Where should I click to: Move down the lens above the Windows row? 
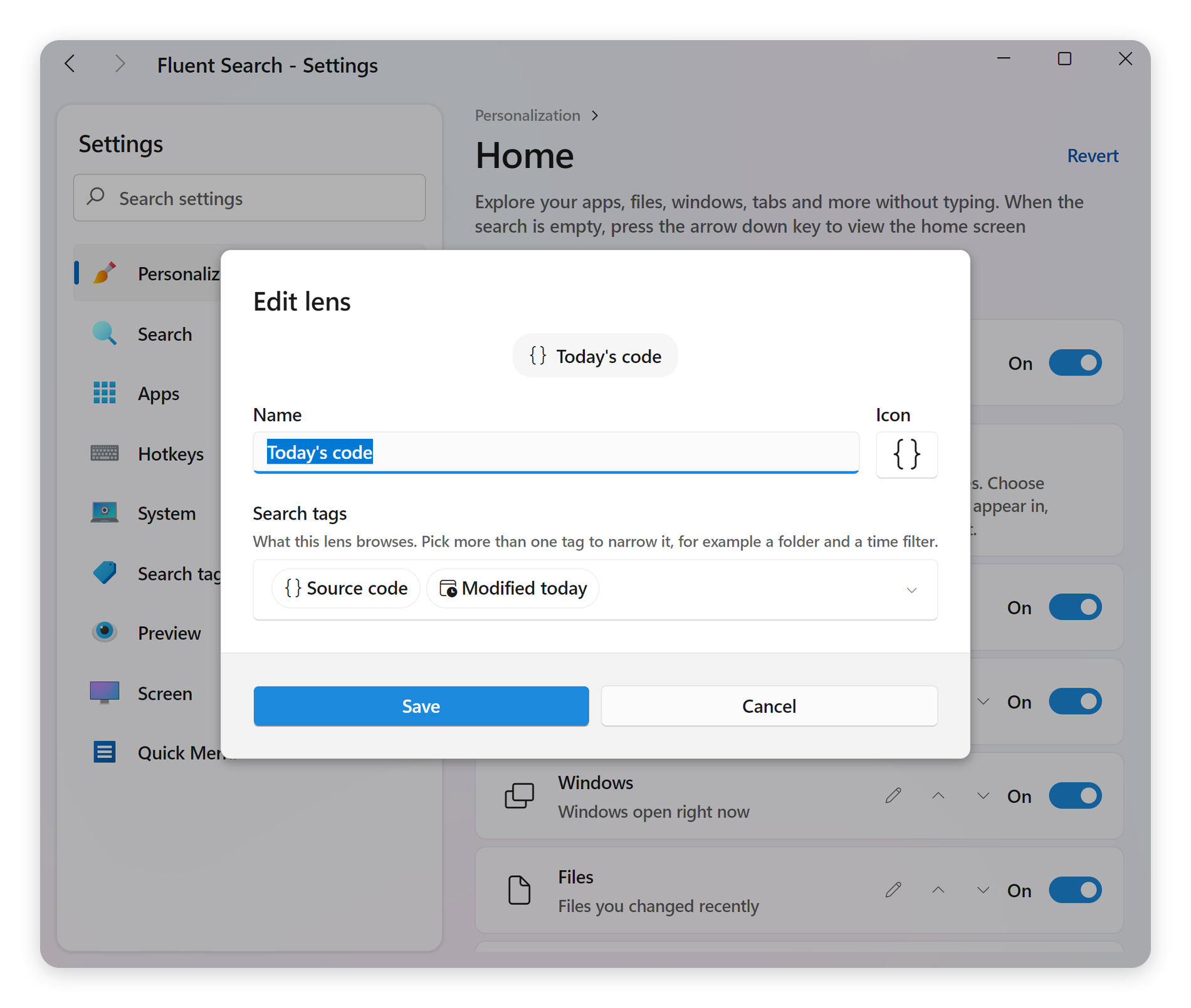983,701
